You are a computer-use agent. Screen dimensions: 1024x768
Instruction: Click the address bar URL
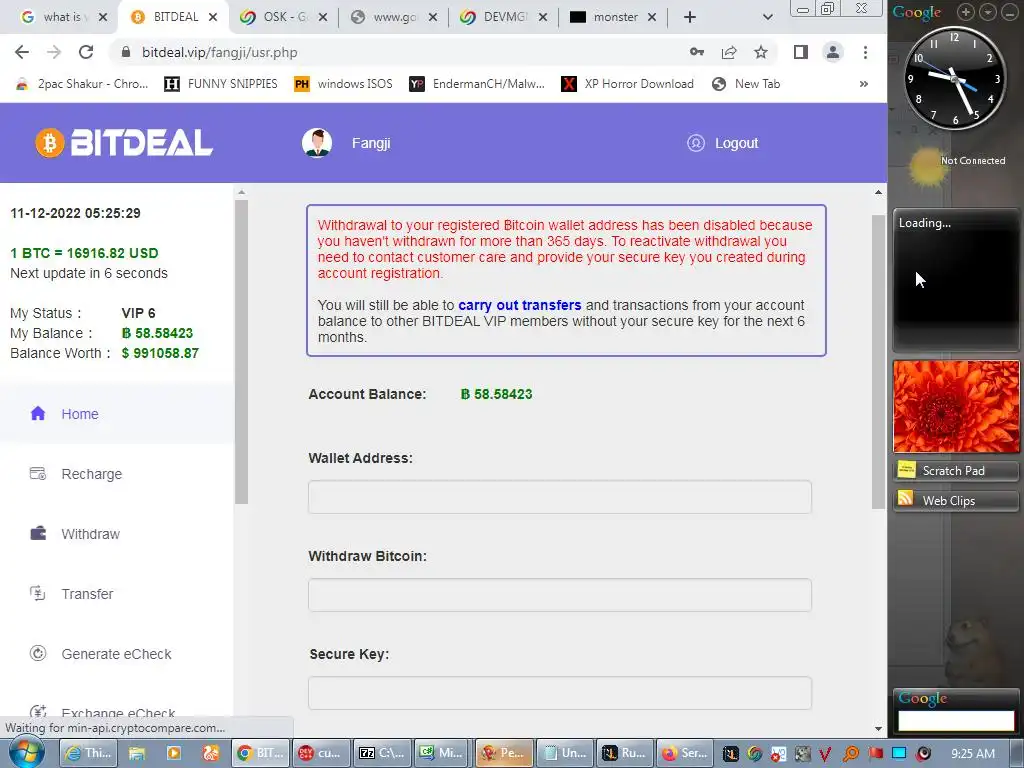click(219, 52)
